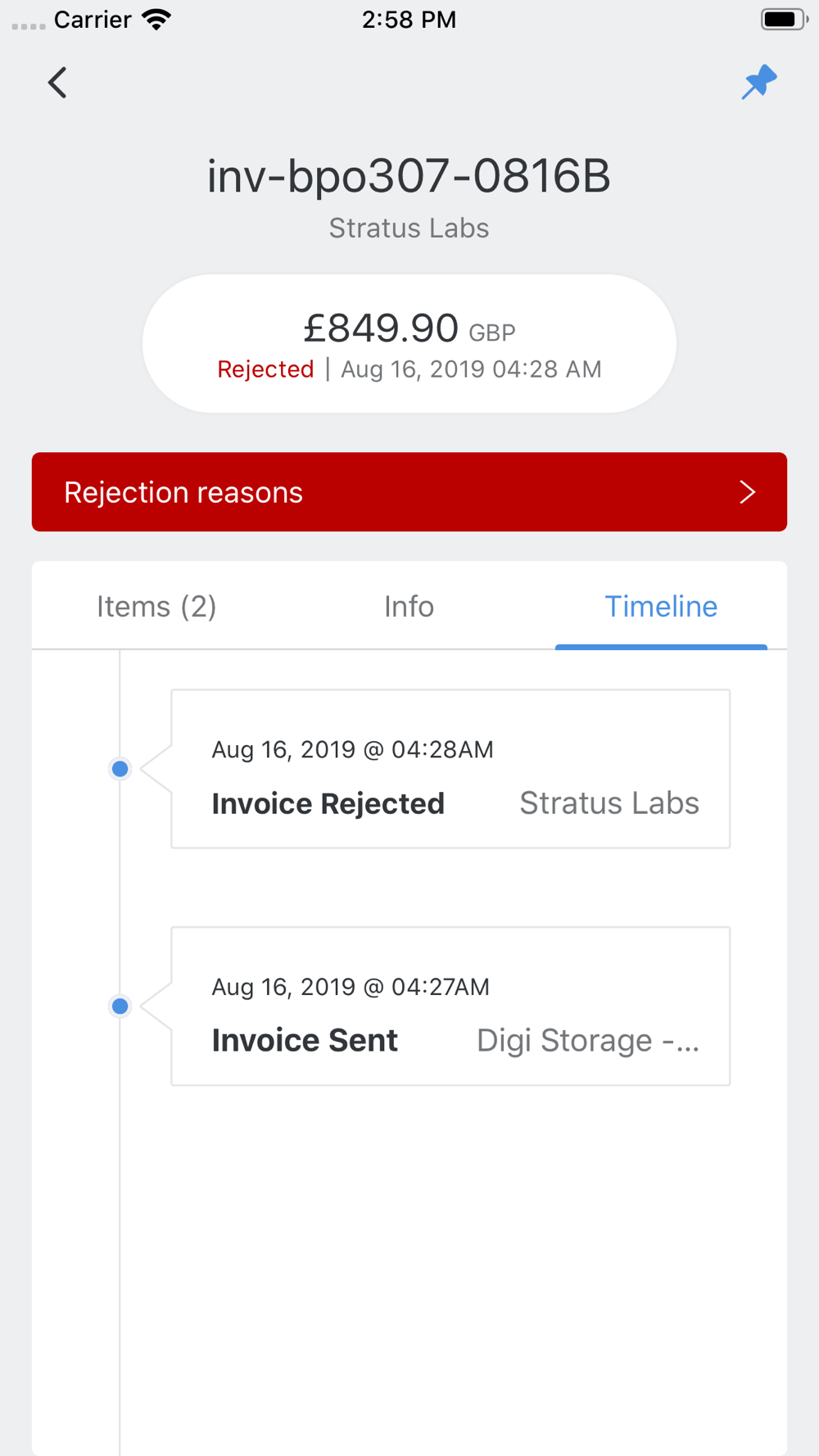The image size is (819, 1456).
Task: Select the Timeline tab
Action: click(x=661, y=606)
